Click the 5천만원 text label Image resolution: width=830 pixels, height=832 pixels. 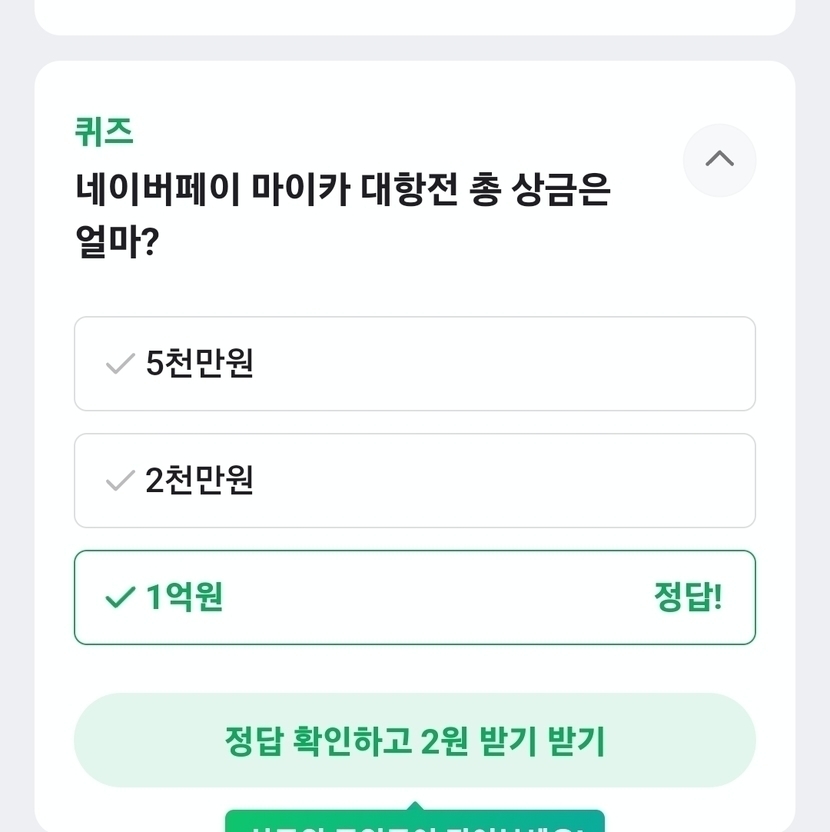point(200,364)
